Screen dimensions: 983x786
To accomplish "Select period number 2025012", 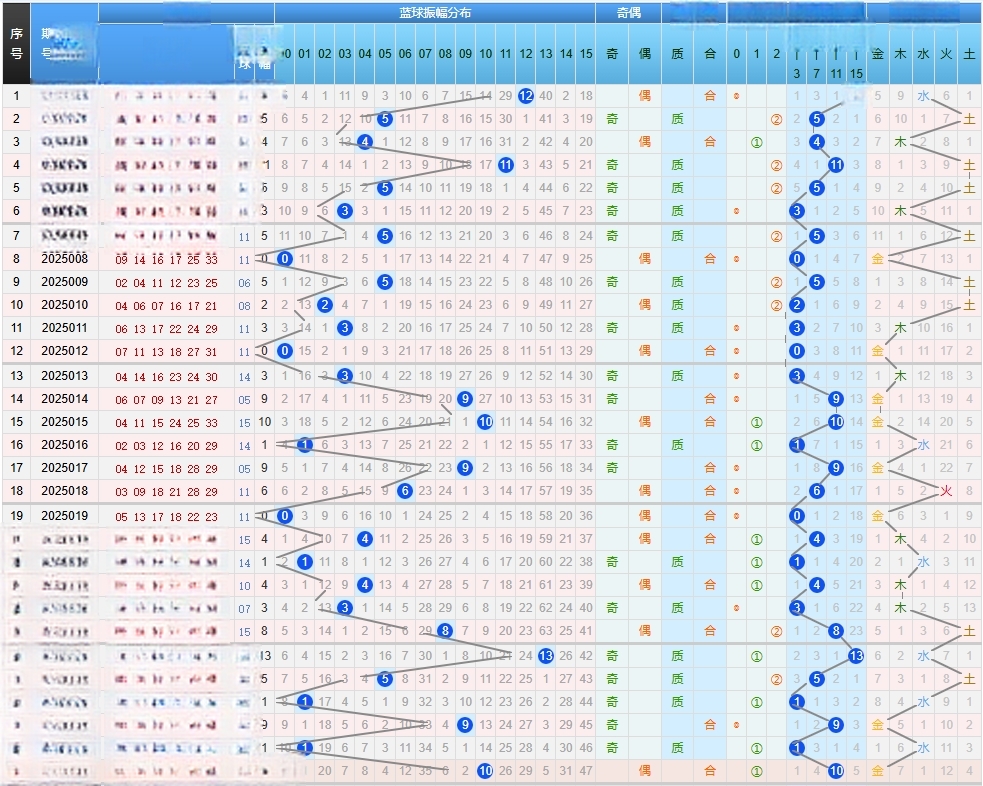I will click(65, 350).
